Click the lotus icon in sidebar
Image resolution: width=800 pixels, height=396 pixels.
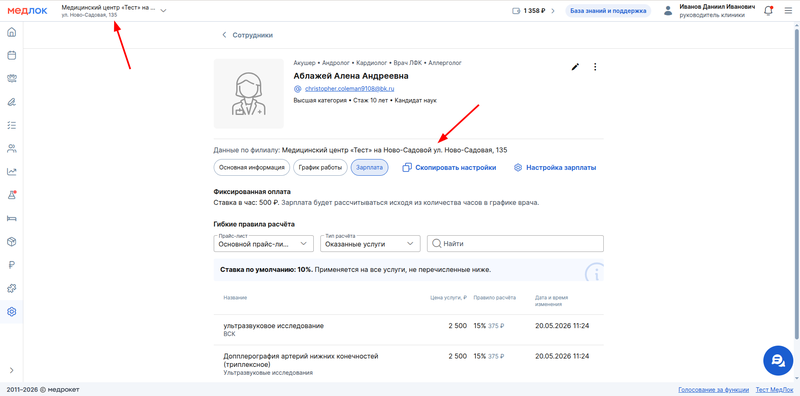(11, 78)
